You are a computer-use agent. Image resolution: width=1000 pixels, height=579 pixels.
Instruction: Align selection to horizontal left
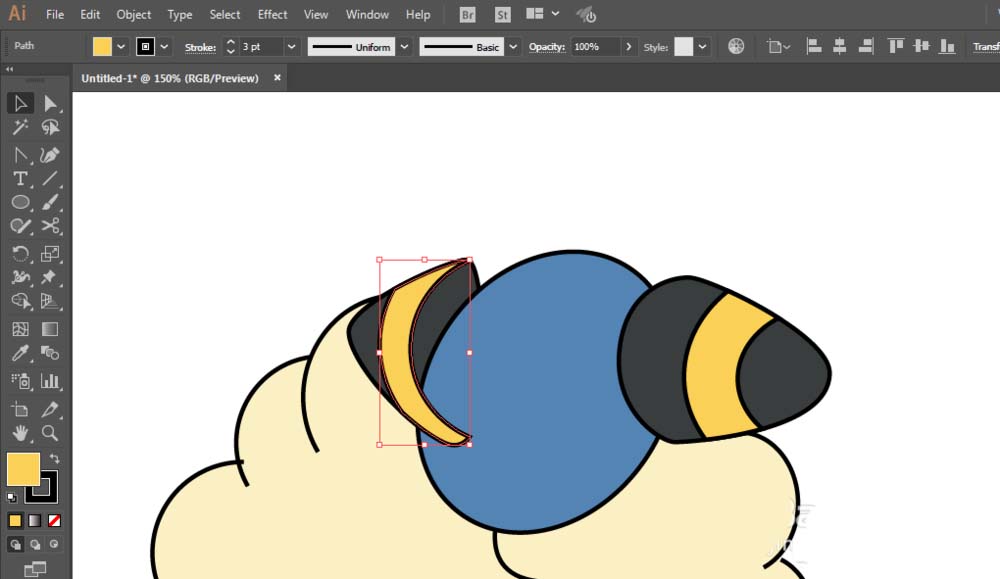[814, 46]
